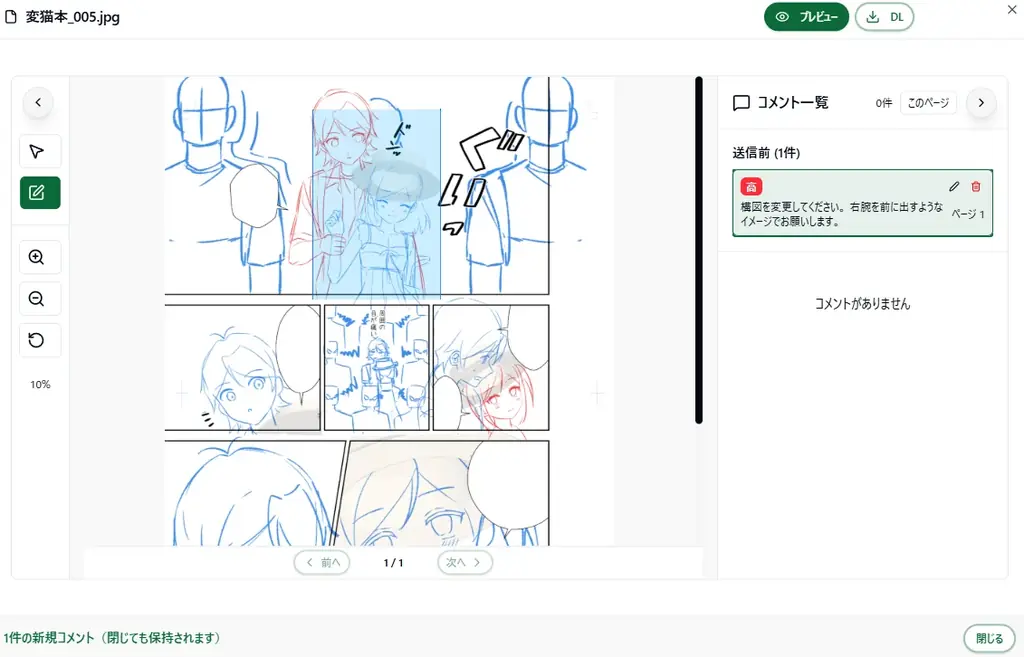The width and height of the screenshot is (1024, 657).
Task: Toggle プレビュー preview mode
Action: click(x=806, y=17)
